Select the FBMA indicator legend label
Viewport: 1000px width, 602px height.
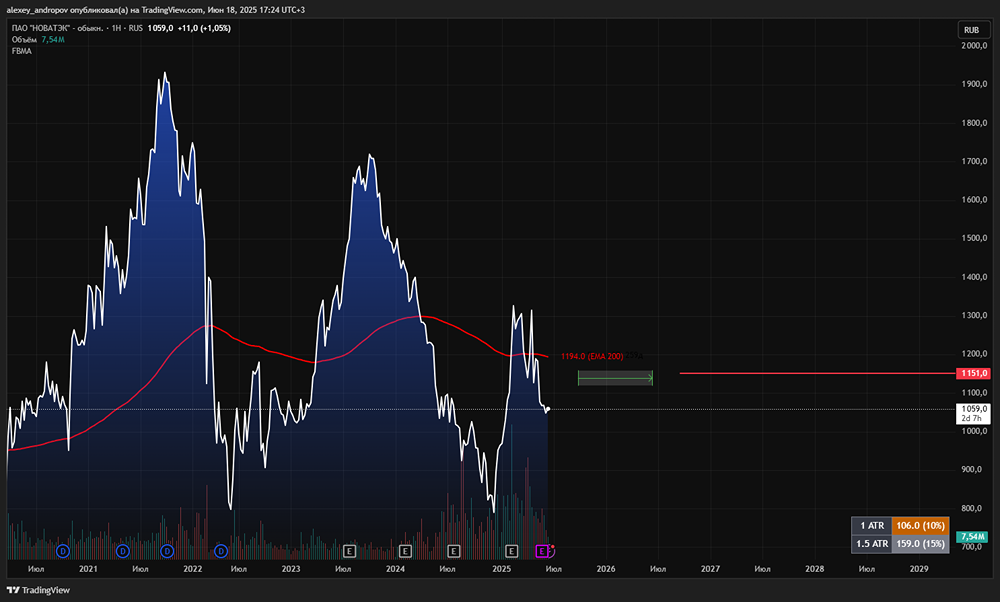click(x=21, y=51)
